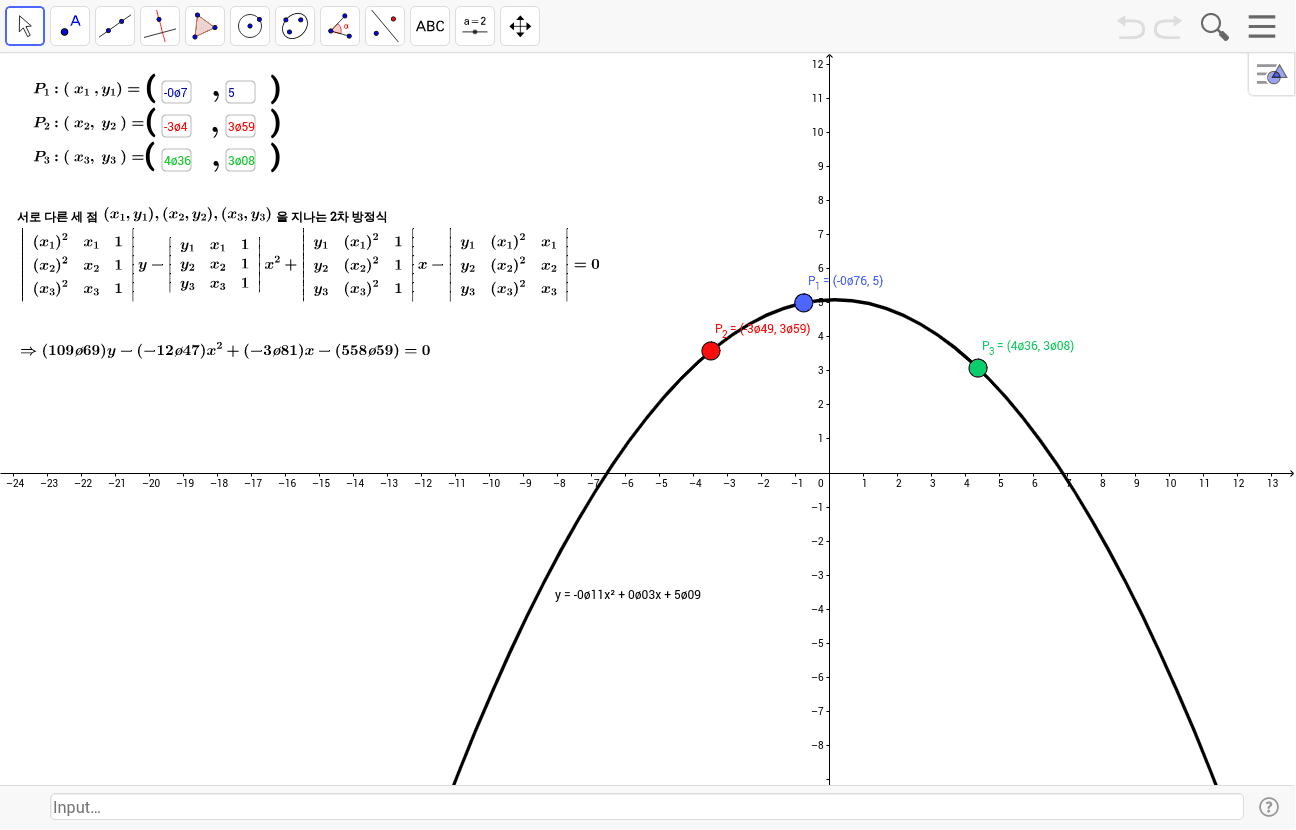Select the Point tool

coord(69,26)
